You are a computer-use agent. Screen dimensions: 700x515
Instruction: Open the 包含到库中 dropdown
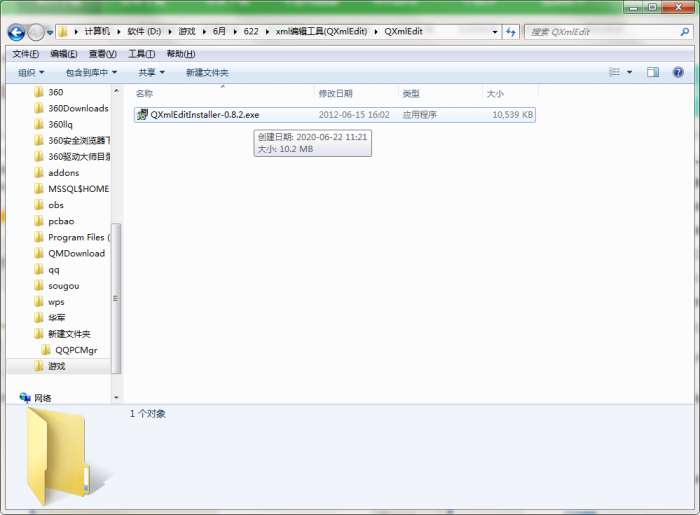[x=91, y=72]
